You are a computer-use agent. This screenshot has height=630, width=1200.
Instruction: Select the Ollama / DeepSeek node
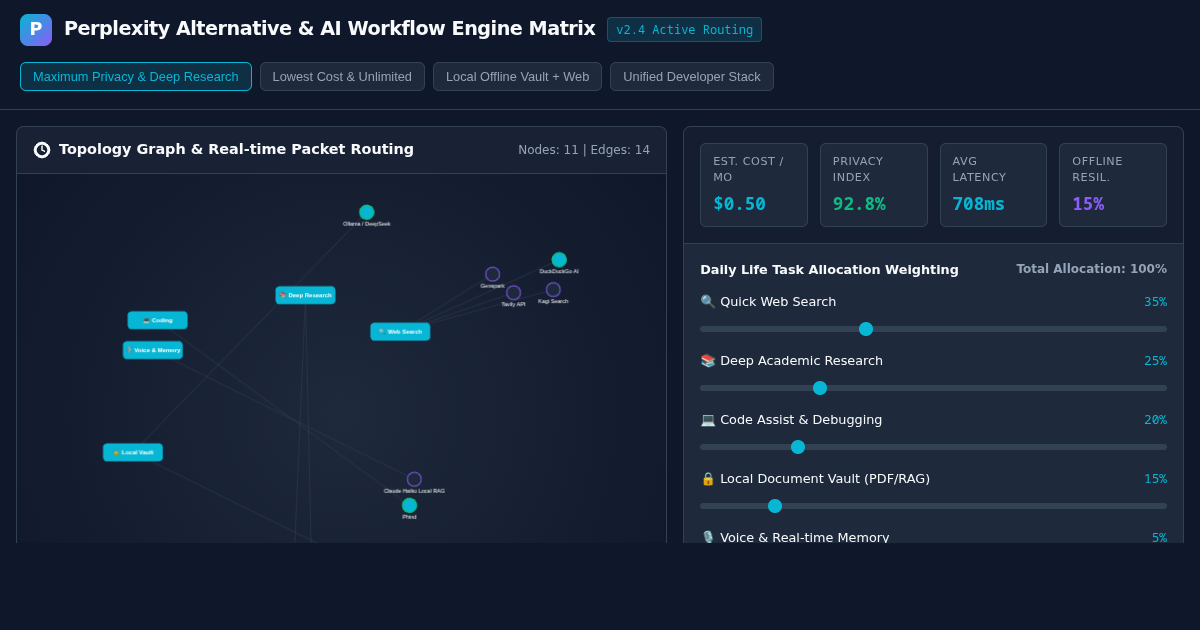coord(367,212)
